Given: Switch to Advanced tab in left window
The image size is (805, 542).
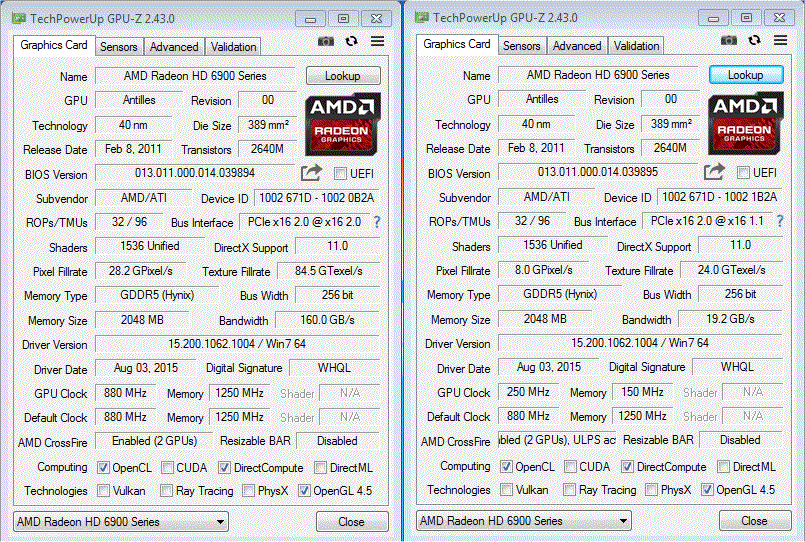Looking at the screenshot, I should click(x=174, y=47).
